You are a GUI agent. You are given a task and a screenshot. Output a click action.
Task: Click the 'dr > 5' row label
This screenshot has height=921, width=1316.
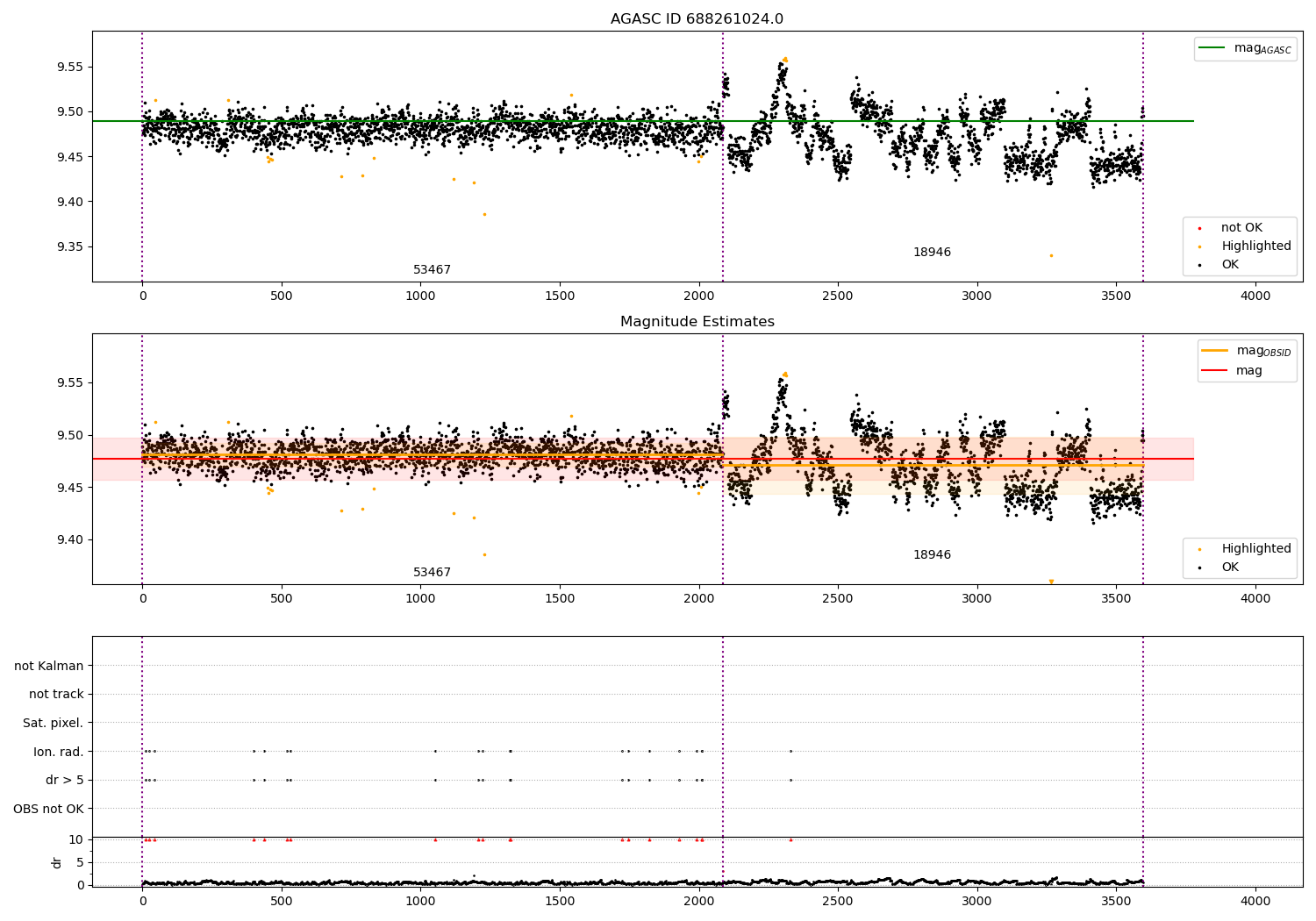pyautogui.click(x=65, y=781)
